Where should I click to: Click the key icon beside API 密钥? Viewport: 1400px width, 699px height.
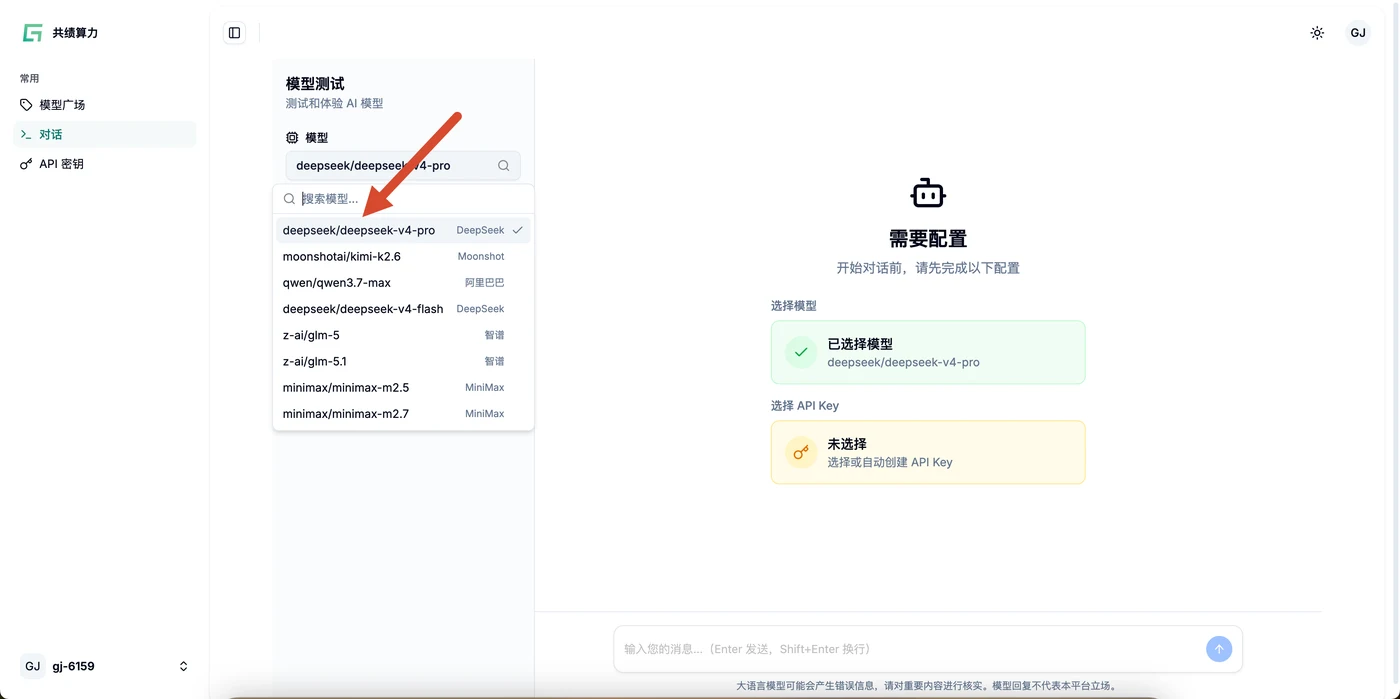26,164
